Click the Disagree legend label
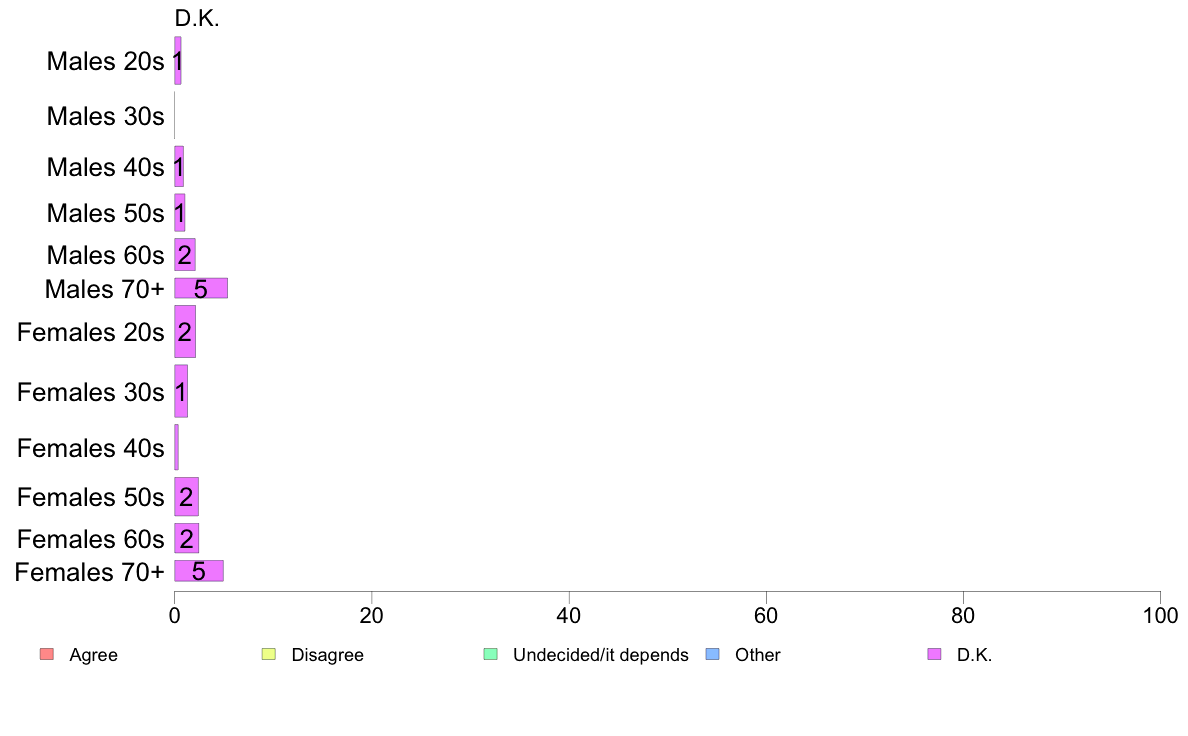This screenshot has height=736, width=1188. click(x=327, y=655)
